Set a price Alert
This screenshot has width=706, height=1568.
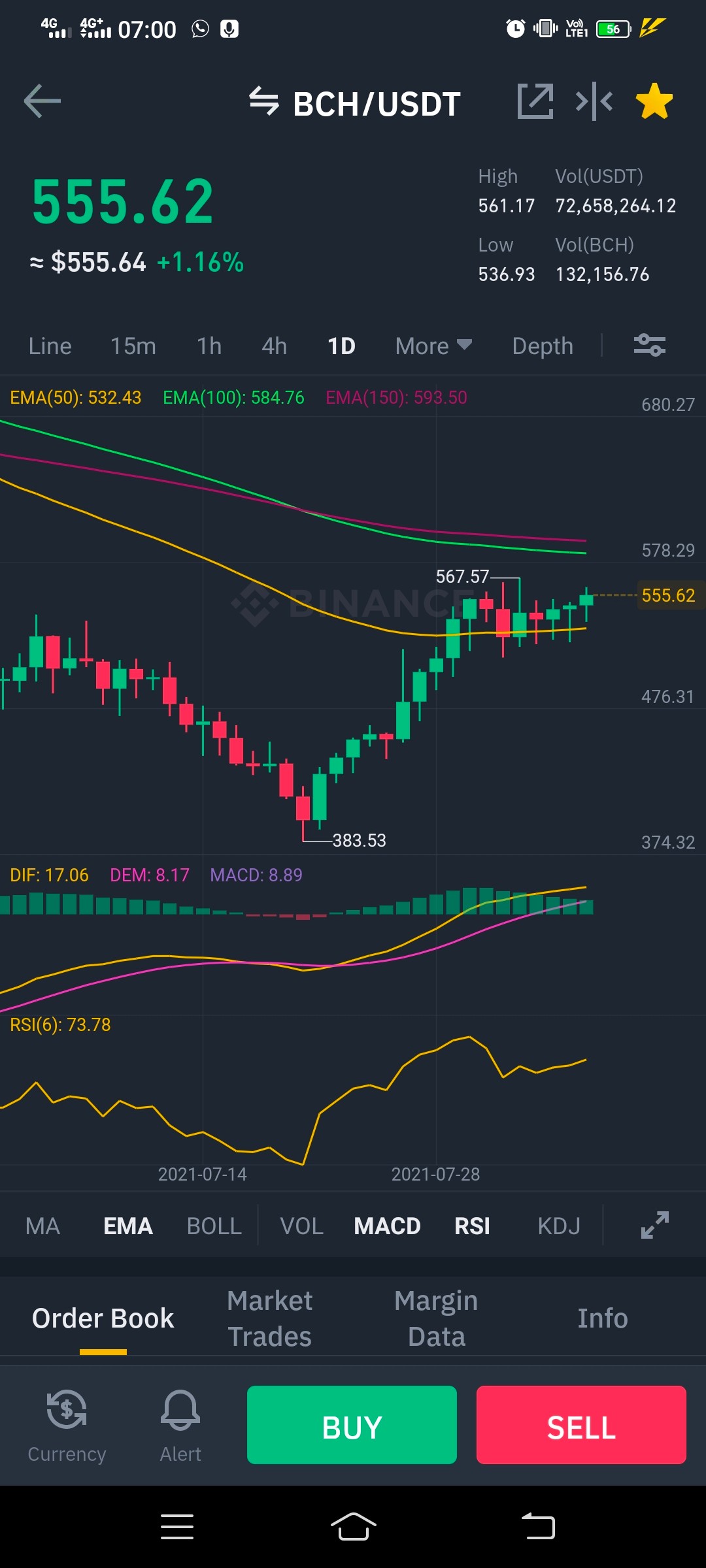180,1426
